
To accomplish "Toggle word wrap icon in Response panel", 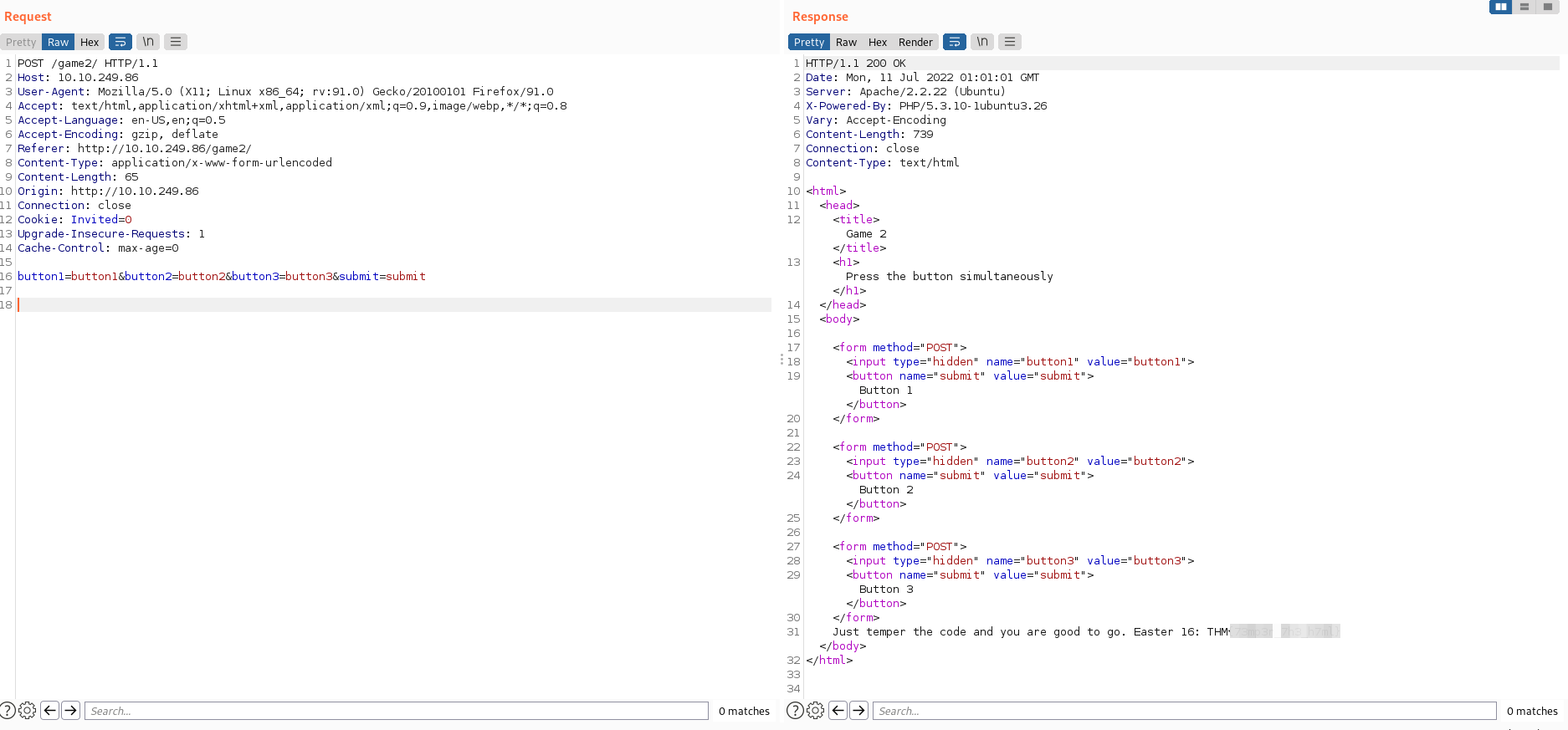I will (955, 42).
